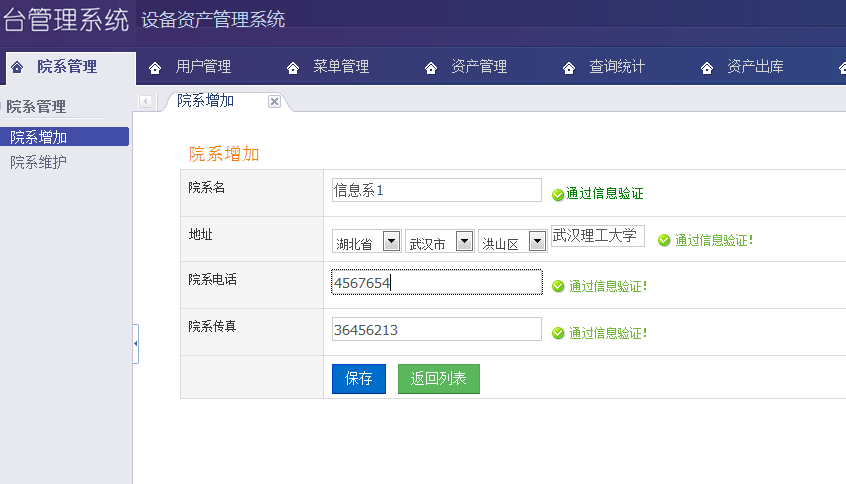Collapse the left sidebar with the splitter arrow

[135, 344]
